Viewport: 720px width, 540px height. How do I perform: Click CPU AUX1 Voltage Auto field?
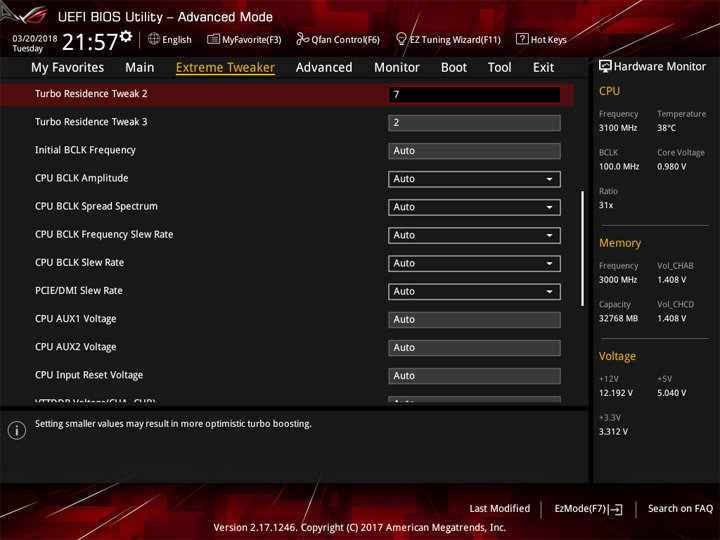pos(474,320)
